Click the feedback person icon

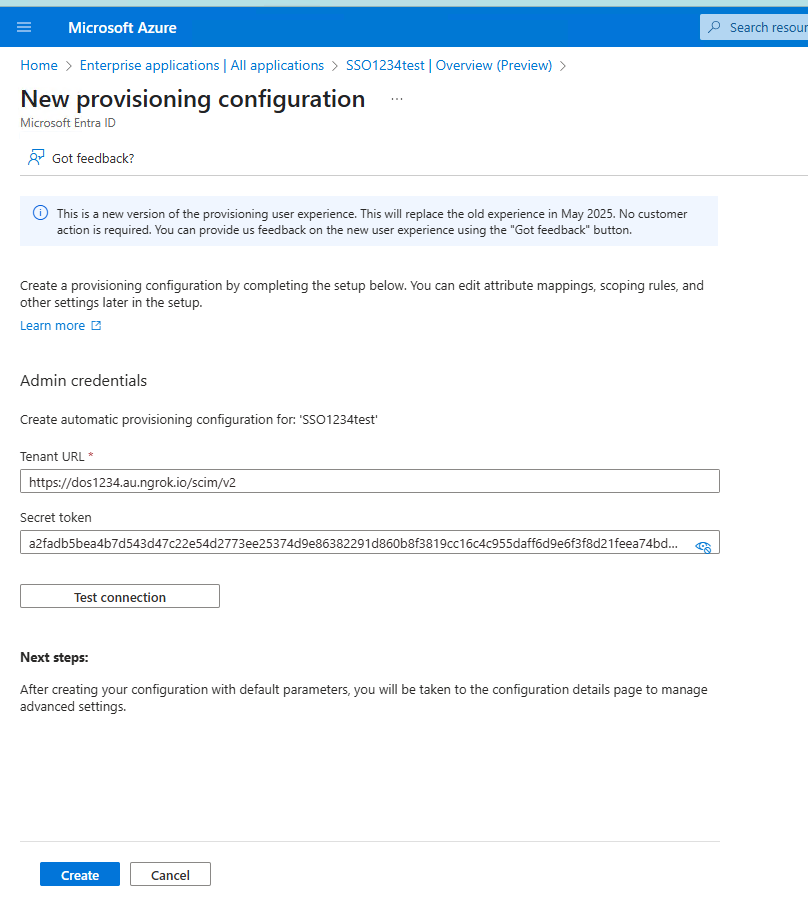[36, 158]
